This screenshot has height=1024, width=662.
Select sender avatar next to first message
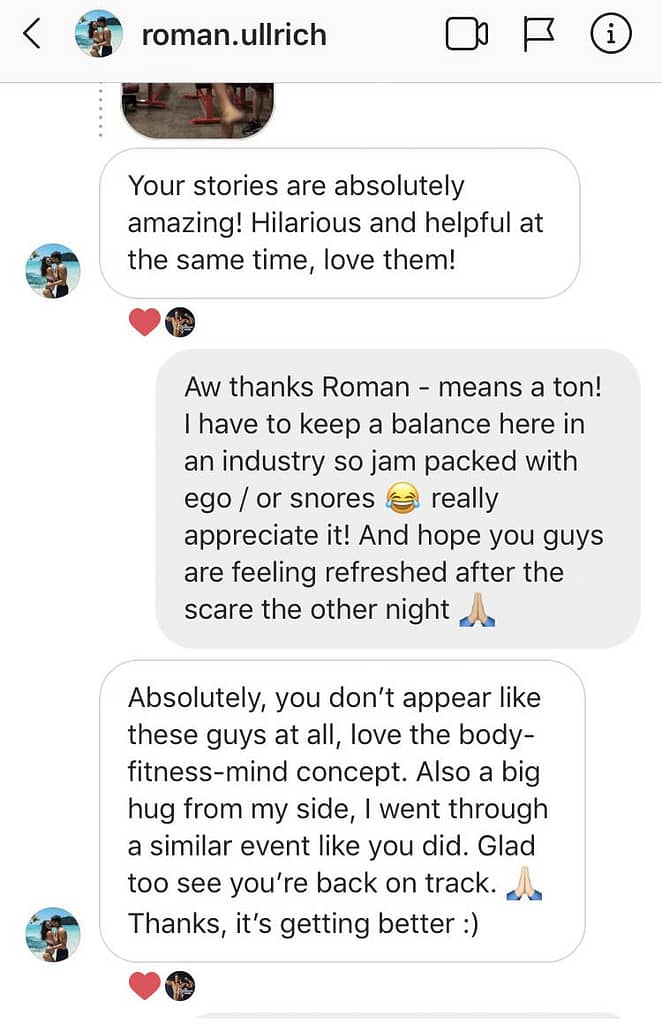(53, 271)
